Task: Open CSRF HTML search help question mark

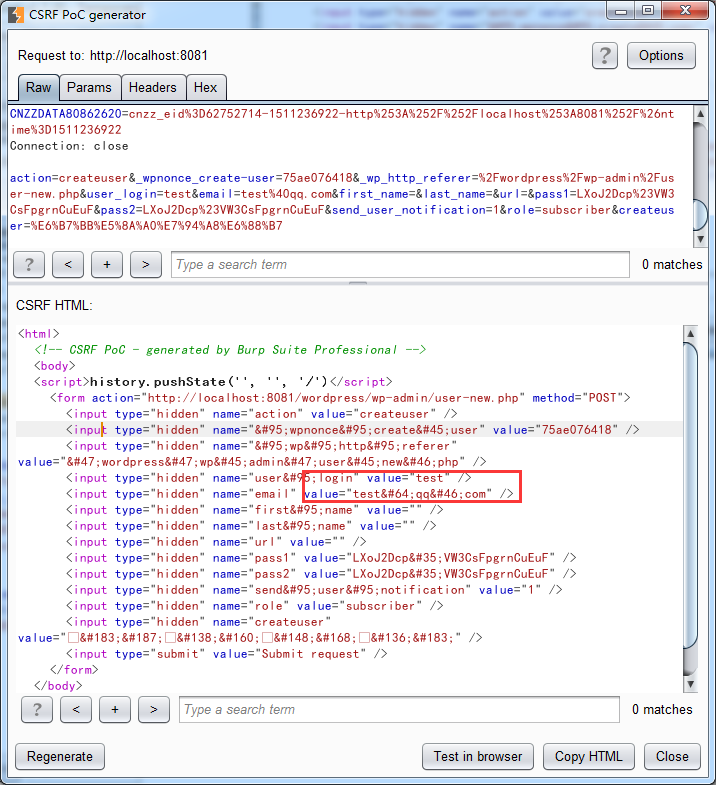Action: click(x=37, y=709)
